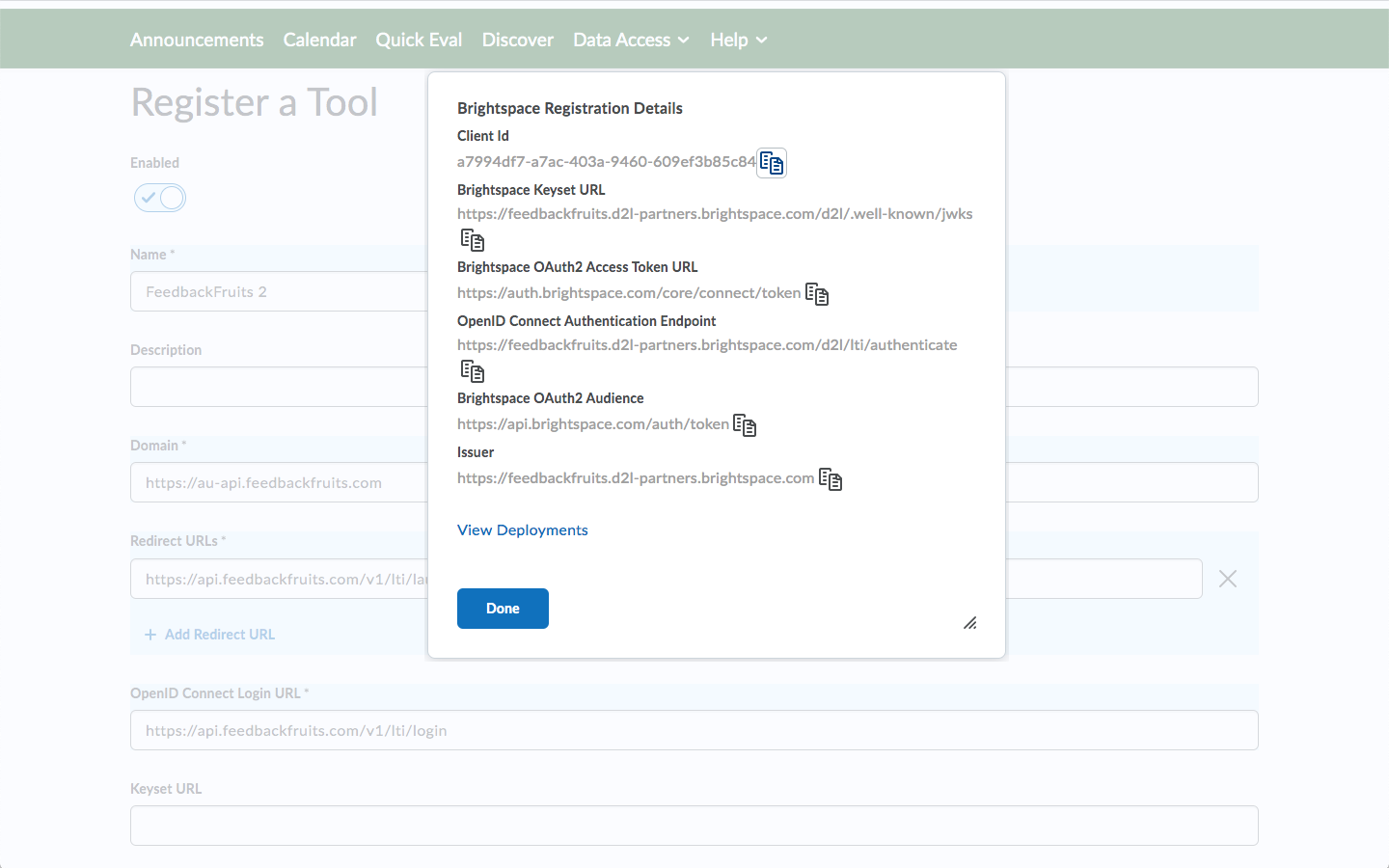The width and height of the screenshot is (1389, 868).
Task: Click the Done button
Action: click(503, 609)
